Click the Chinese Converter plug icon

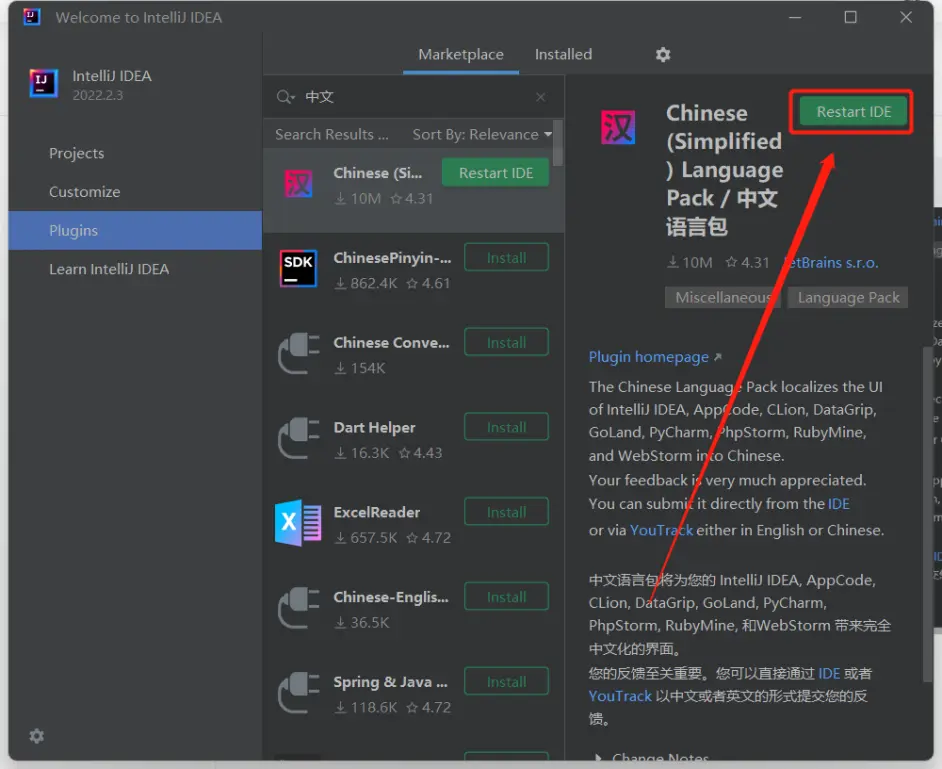299,353
